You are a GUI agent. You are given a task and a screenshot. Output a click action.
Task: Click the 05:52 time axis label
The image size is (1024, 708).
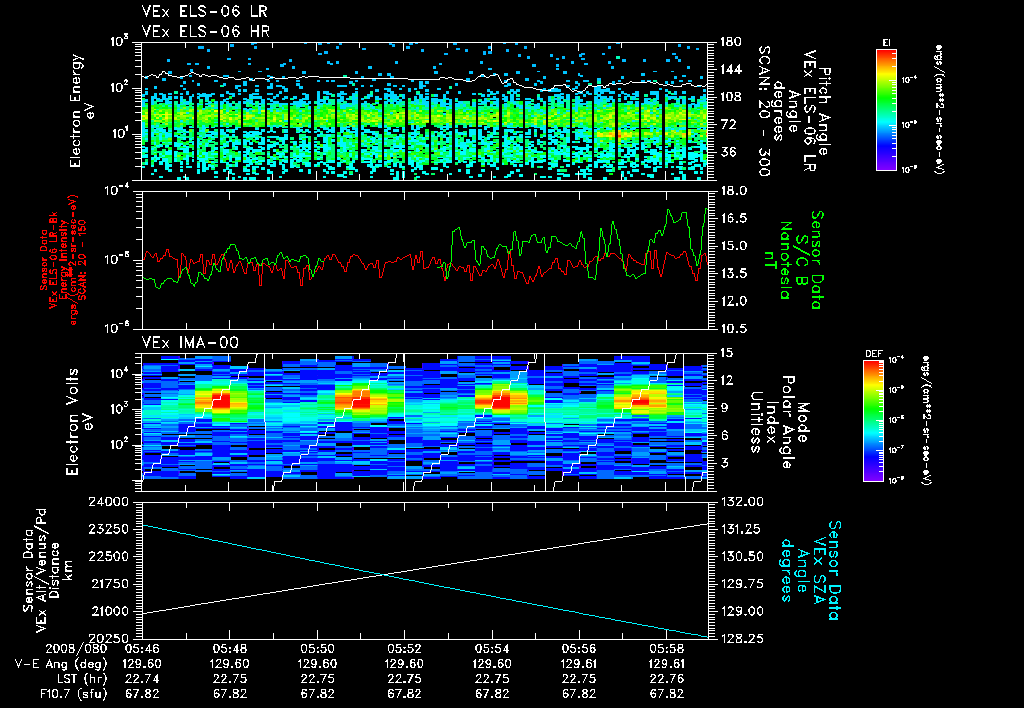404,649
